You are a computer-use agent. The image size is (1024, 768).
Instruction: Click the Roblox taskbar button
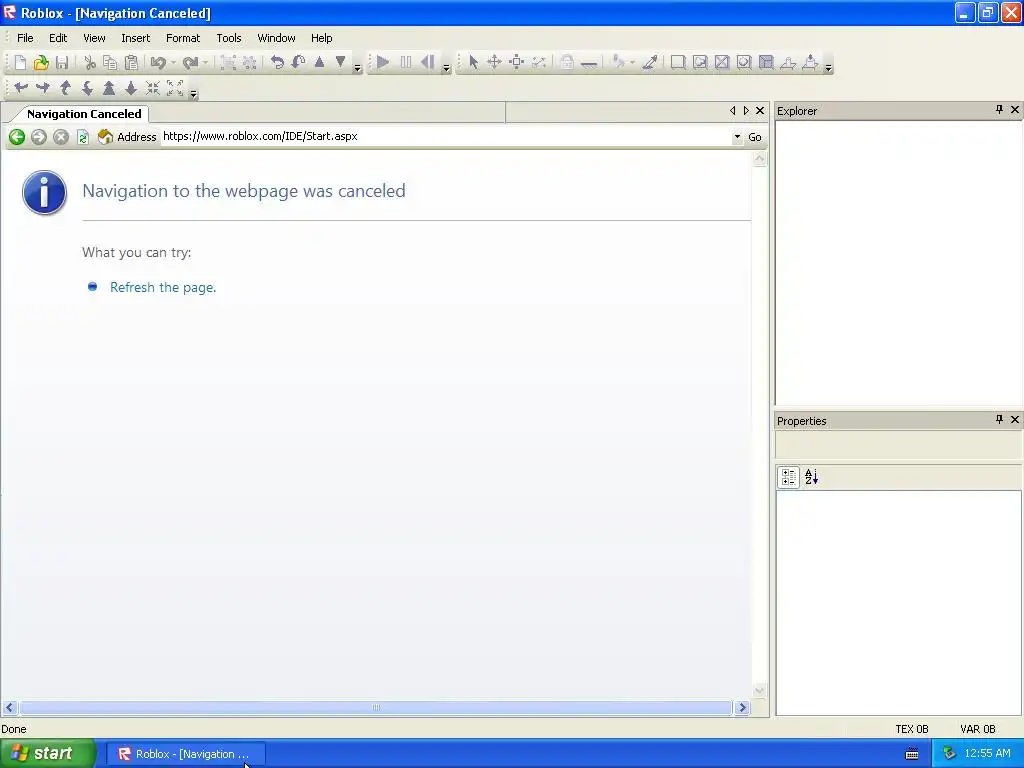click(x=185, y=754)
